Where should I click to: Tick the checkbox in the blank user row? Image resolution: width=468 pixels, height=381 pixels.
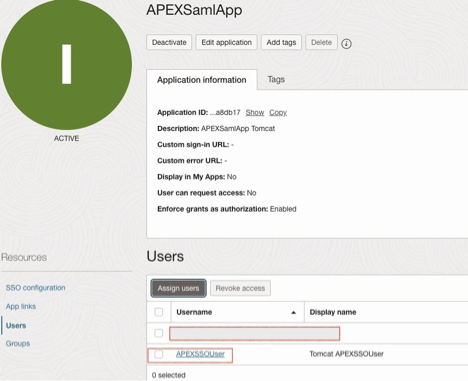(159, 333)
